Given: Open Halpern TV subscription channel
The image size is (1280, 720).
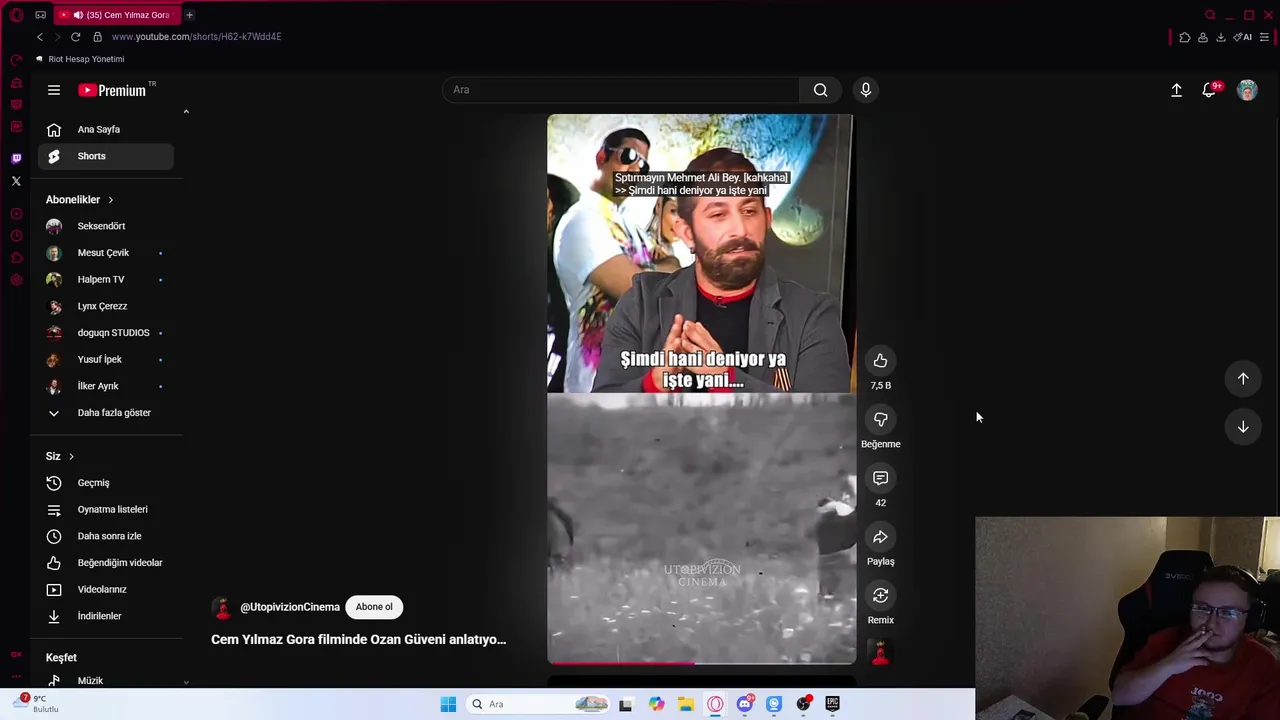Looking at the screenshot, I should coord(106,280).
